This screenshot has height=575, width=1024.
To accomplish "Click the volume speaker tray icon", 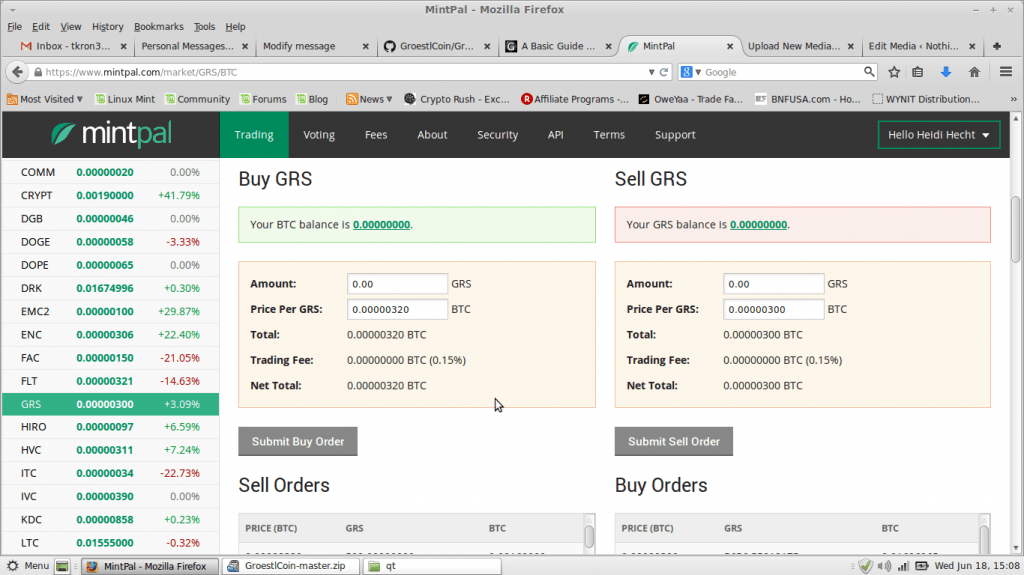I will tap(884, 566).
